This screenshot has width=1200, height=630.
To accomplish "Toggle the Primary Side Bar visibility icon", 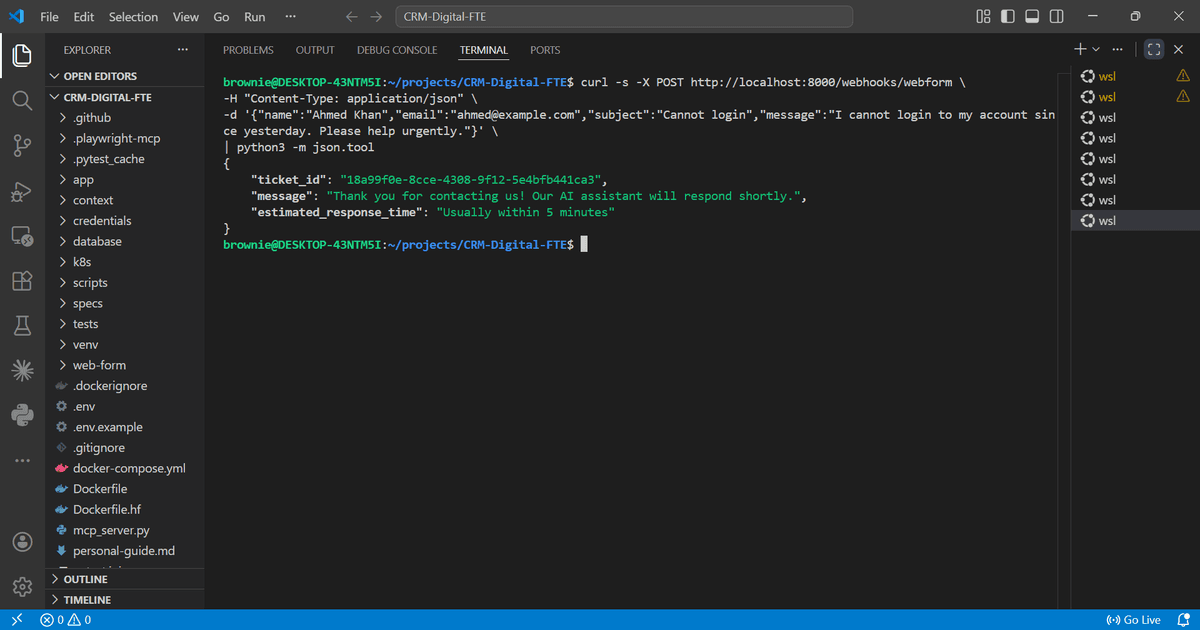I will tap(1010, 16).
